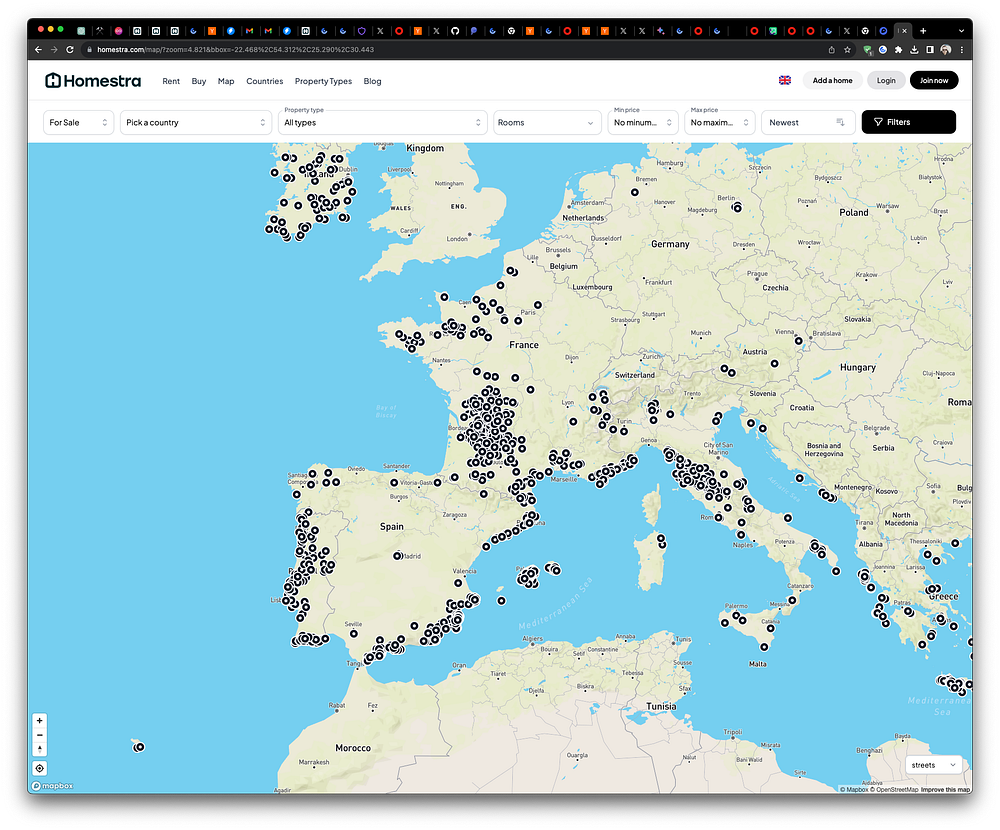Expand the Property type selector

[x=383, y=122]
